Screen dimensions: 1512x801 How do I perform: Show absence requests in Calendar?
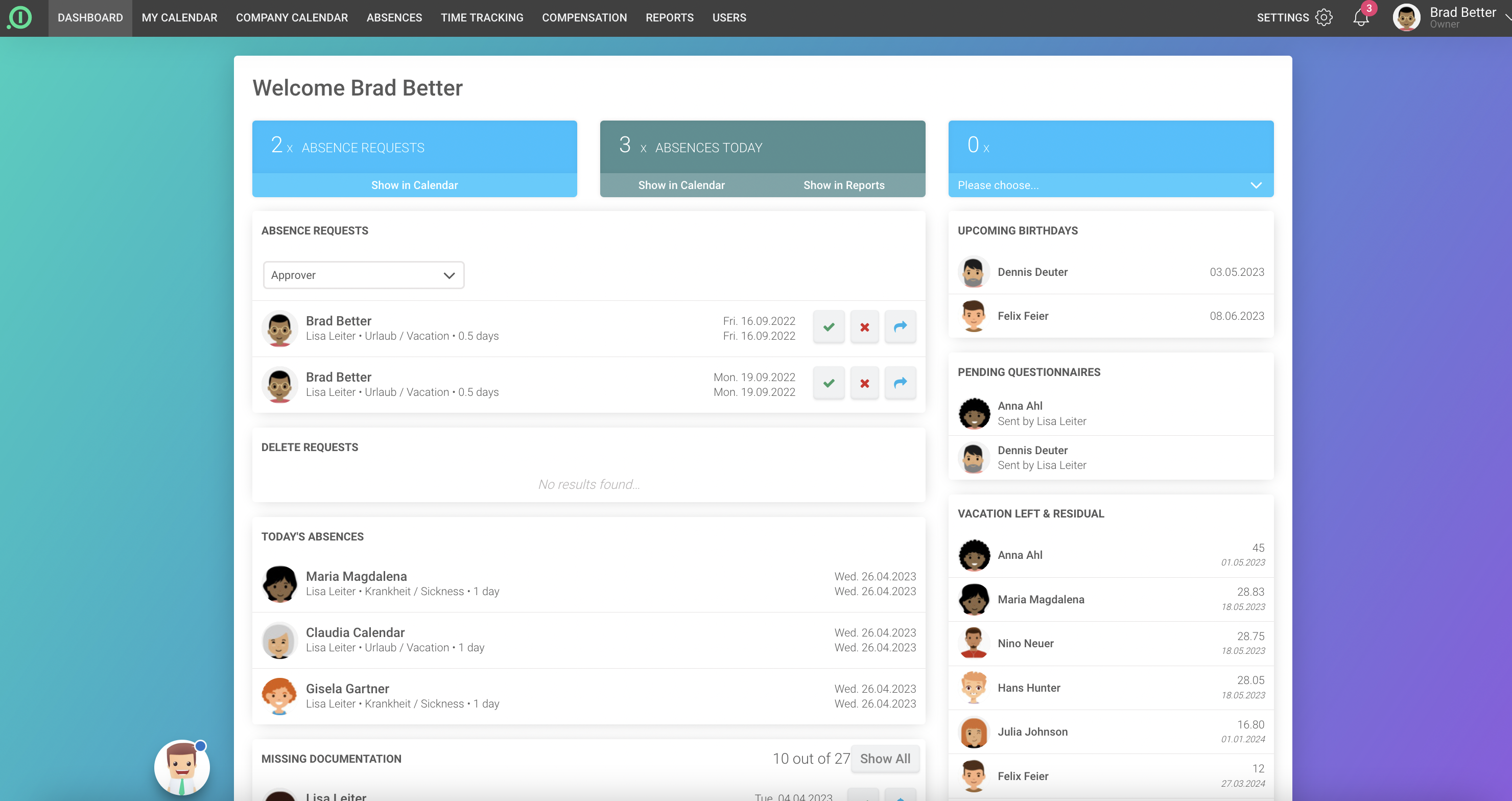414,185
